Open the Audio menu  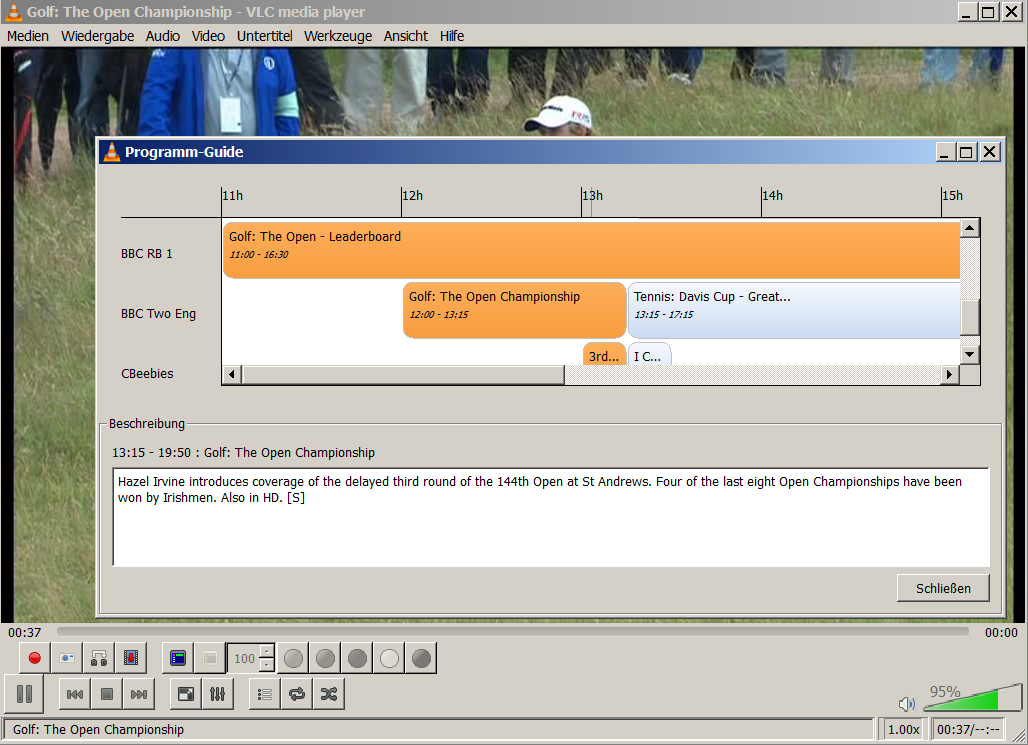coord(163,36)
